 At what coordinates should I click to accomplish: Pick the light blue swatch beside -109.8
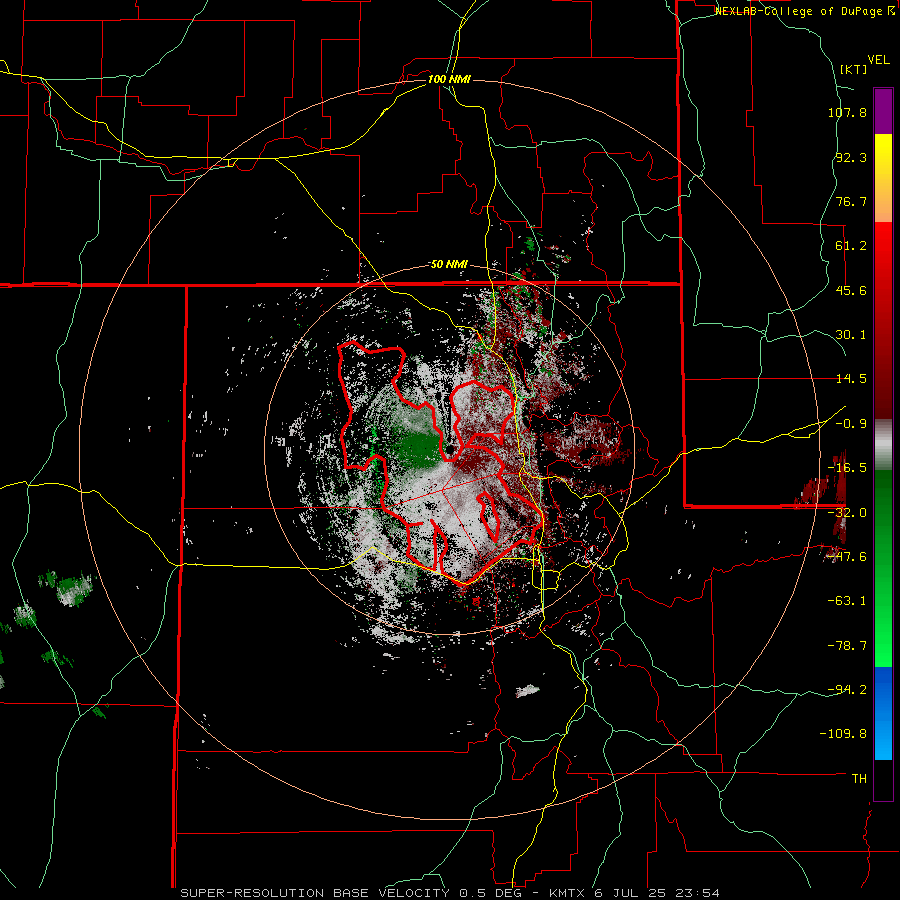tap(883, 735)
